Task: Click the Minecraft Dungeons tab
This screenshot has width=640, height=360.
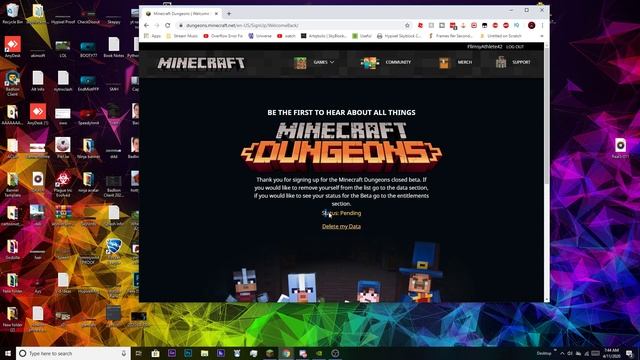Action: pyautogui.click(x=181, y=13)
